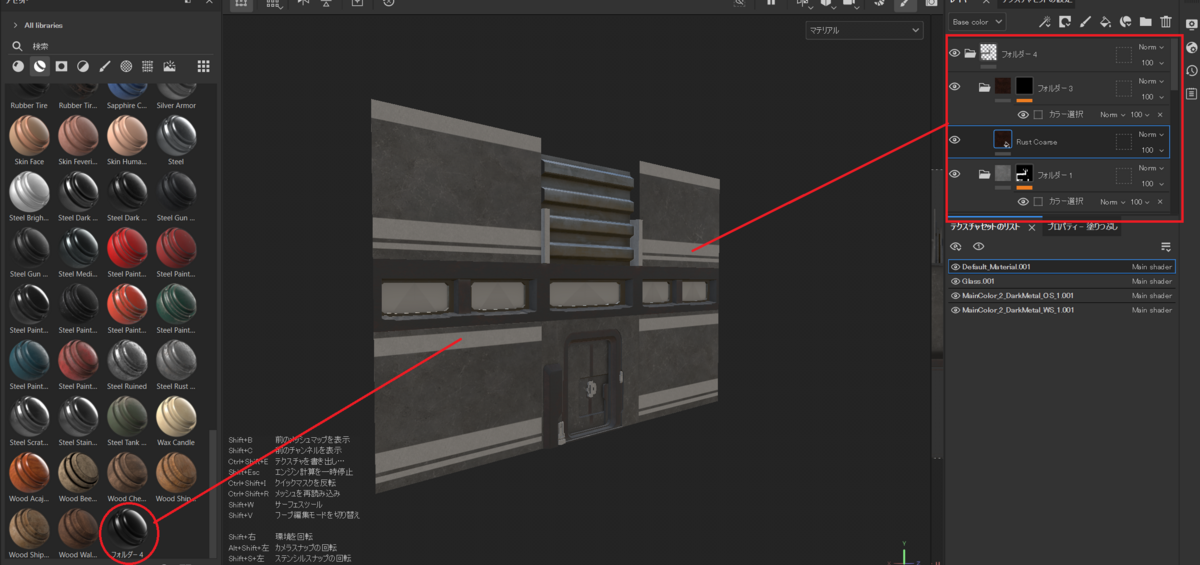The height and width of the screenshot is (565, 1200).
Task: Select the mask thumbnail of フォルダー 1
Action: coord(1024,173)
